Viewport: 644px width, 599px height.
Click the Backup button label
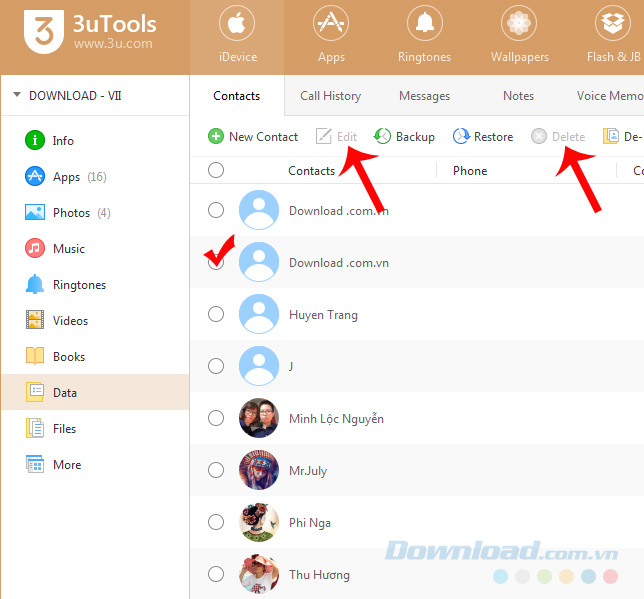point(415,137)
